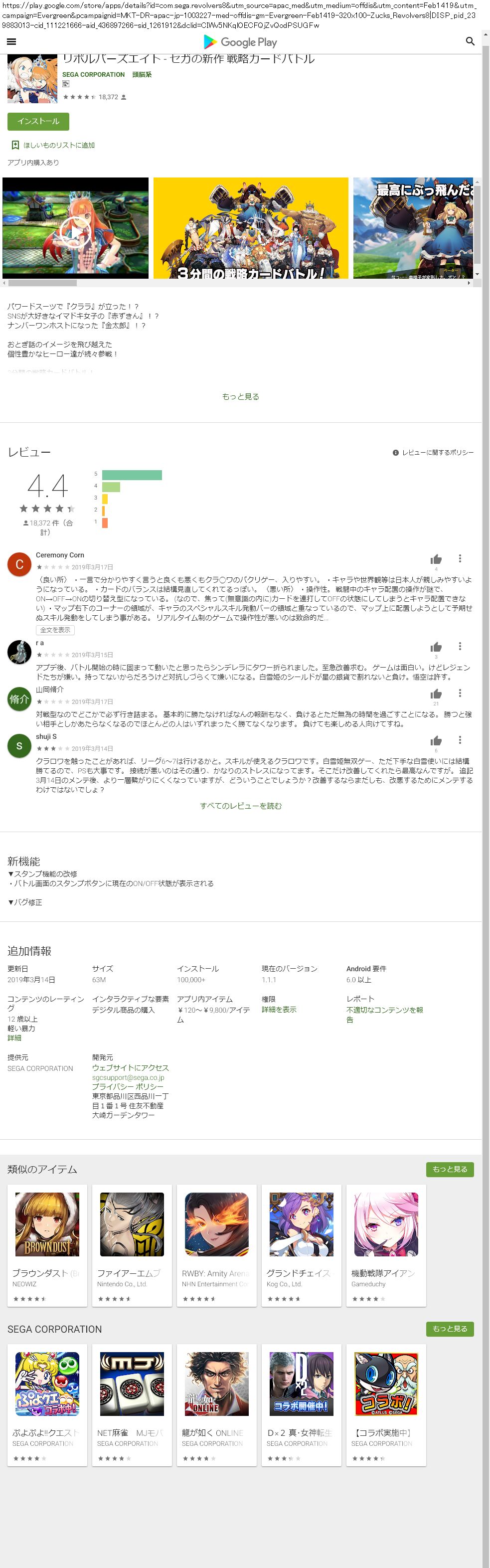Open the ブラウンダスト app icon

pos(47,1224)
